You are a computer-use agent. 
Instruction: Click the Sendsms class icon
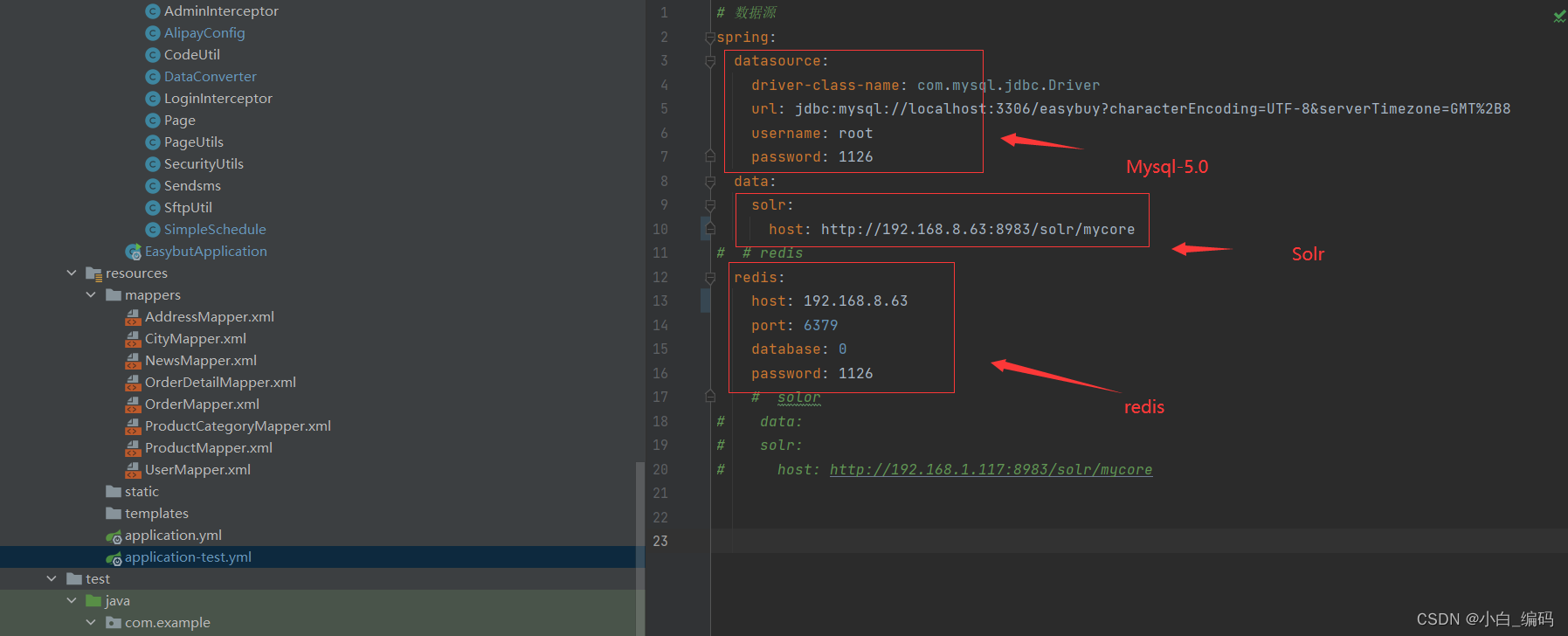pyautogui.click(x=153, y=186)
